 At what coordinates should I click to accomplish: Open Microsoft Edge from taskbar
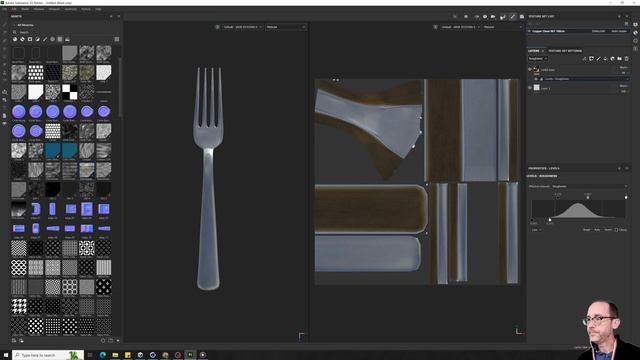(x=102, y=355)
